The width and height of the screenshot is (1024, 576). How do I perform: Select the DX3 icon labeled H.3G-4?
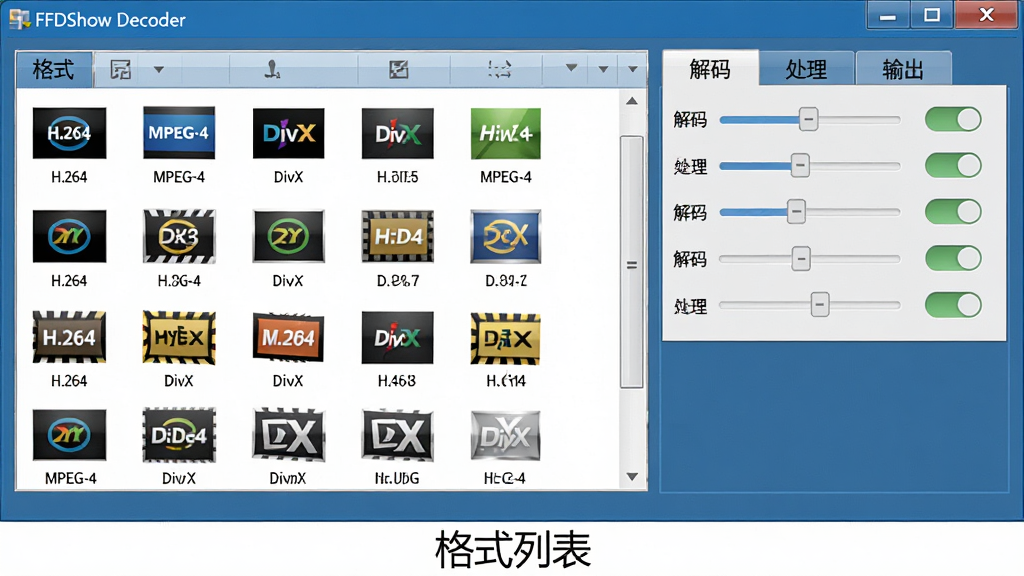(x=179, y=236)
